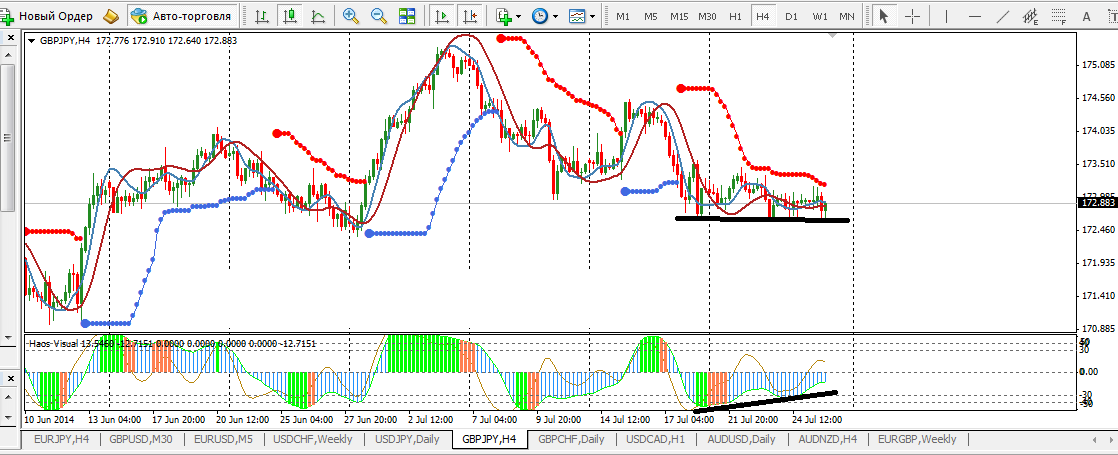Viewport: 1118px width, 455px height.
Task: Activate the crosshair tool
Action: [912, 16]
